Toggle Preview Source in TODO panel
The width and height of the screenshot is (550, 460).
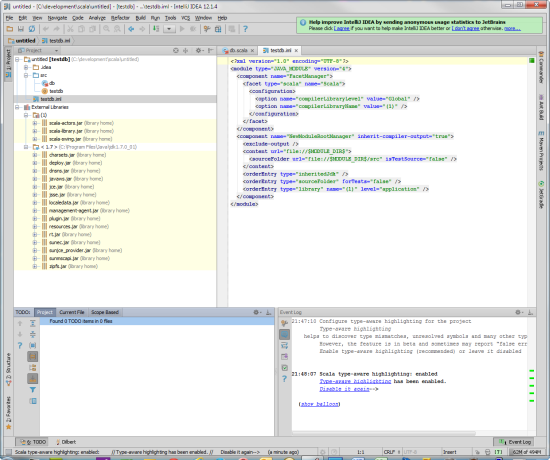(33, 401)
